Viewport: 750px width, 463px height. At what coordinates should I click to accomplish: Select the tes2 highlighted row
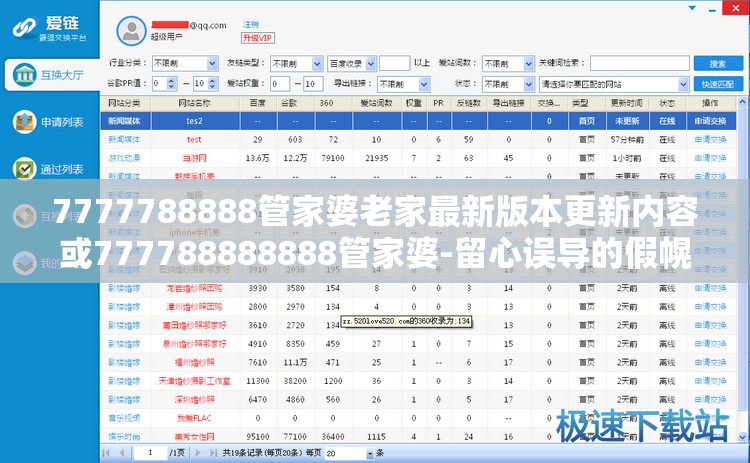point(418,121)
